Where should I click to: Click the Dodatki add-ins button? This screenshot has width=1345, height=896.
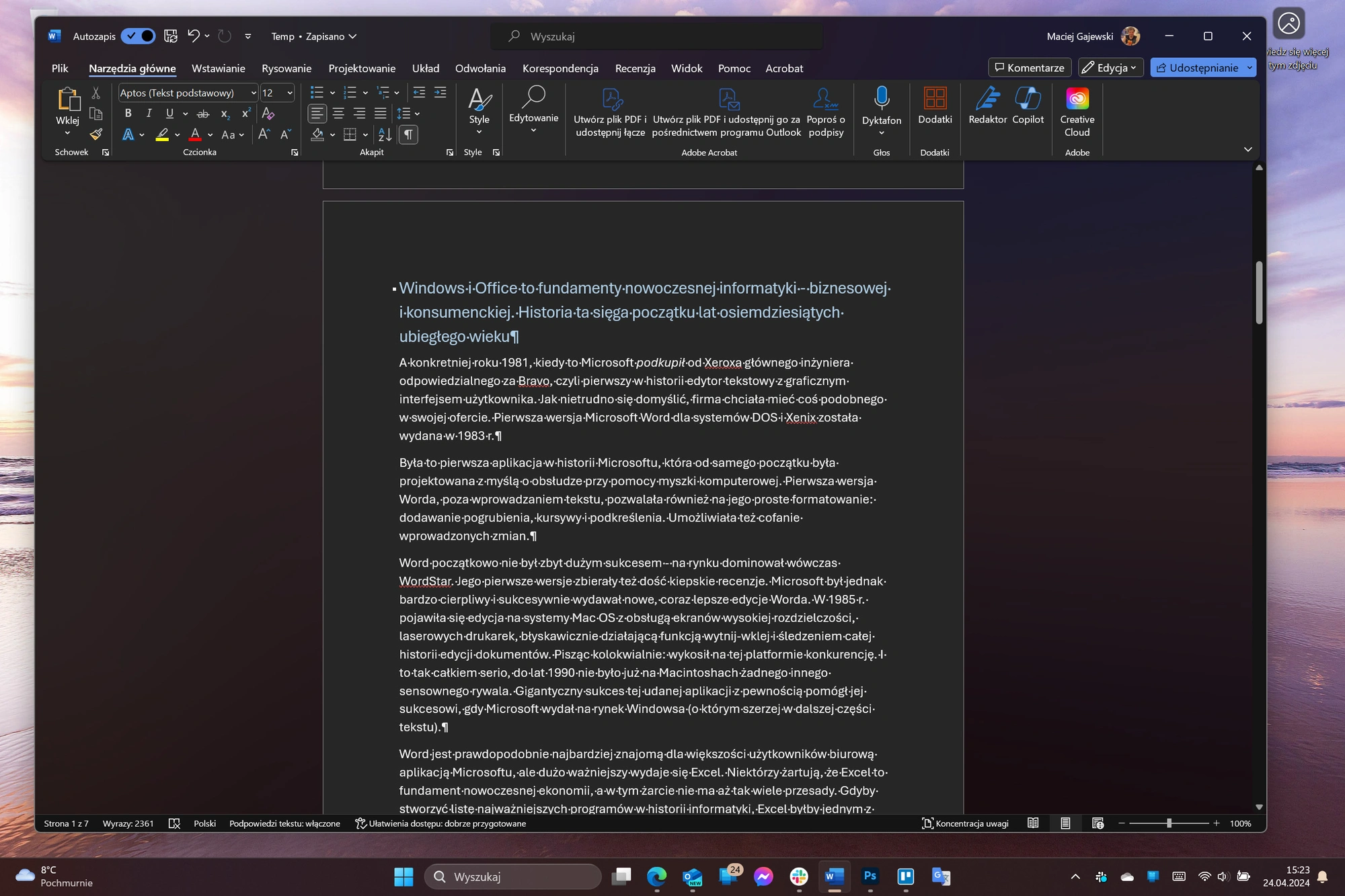(x=935, y=106)
